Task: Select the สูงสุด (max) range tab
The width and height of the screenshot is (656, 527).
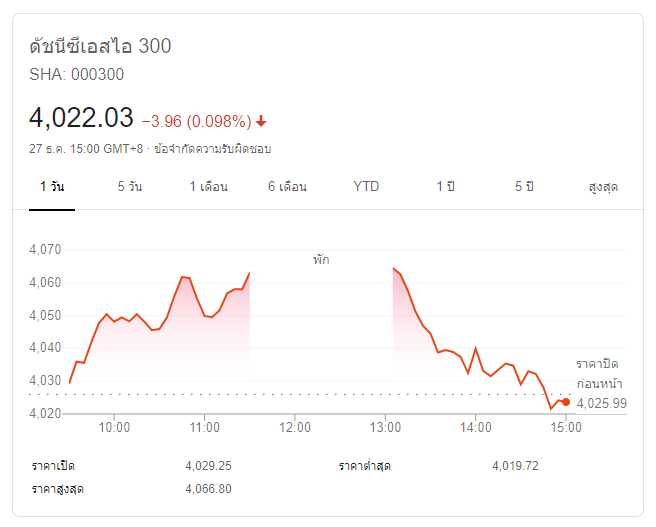Action: coord(603,187)
